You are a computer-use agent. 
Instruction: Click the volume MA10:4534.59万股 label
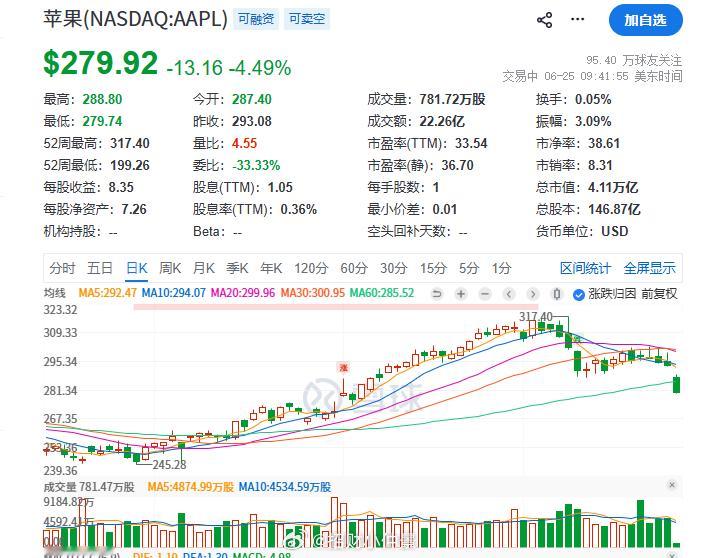pos(285,487)
